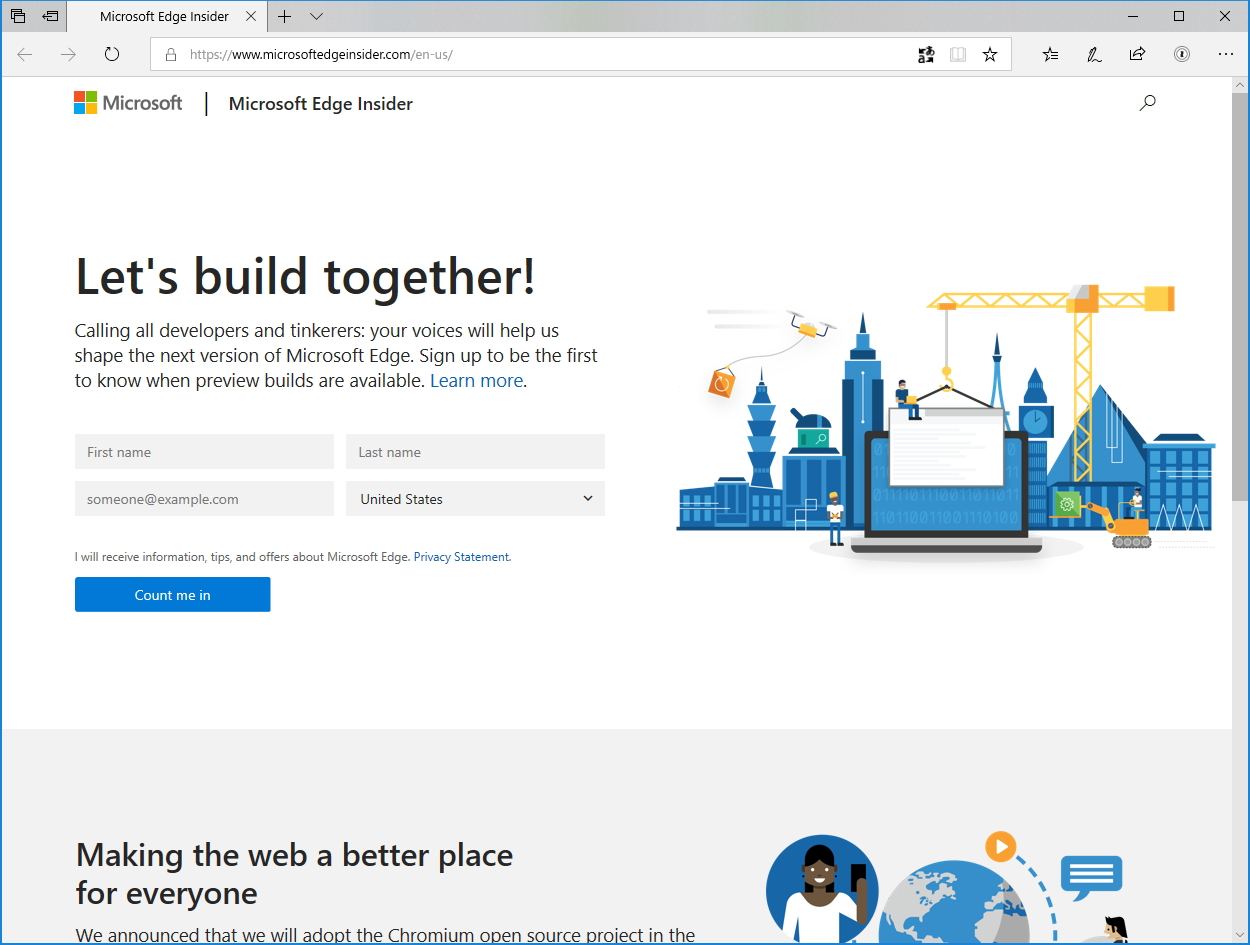Open the Privacy Statement link

[461, 557]
